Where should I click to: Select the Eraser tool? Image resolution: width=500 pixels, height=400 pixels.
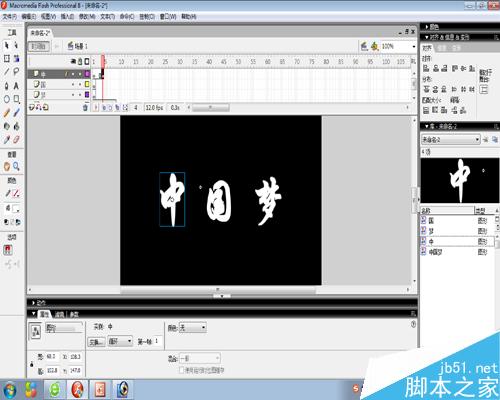(x=16, y=140)
